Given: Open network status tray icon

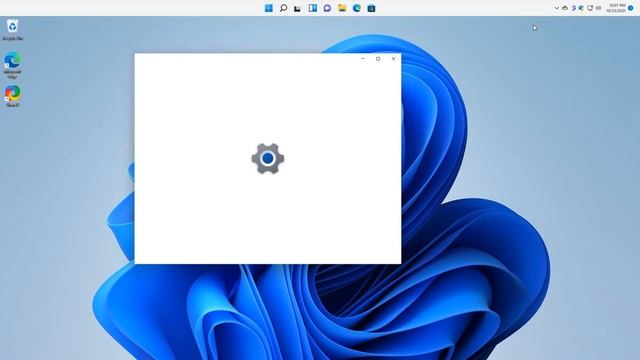Looking at the screenshot, I should click(x=590, y=8).
